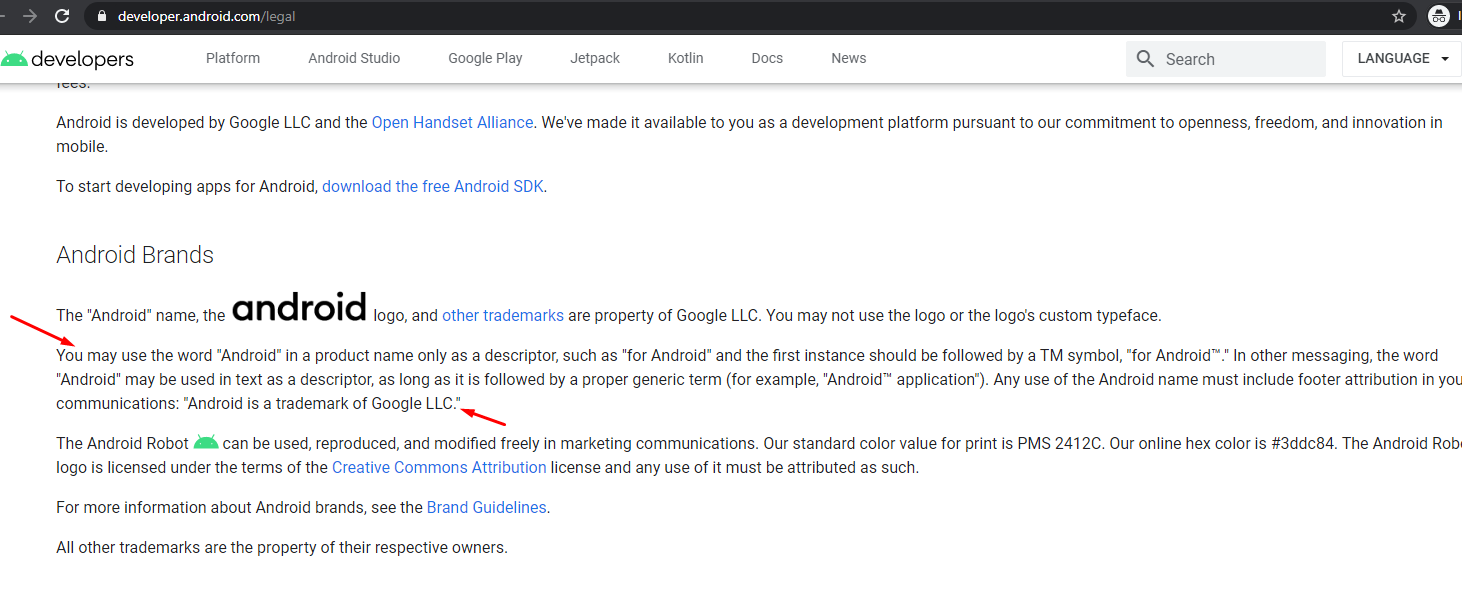Visit the Brand Guidelines link
This screenshot has width=1462, height=591.
487,507
